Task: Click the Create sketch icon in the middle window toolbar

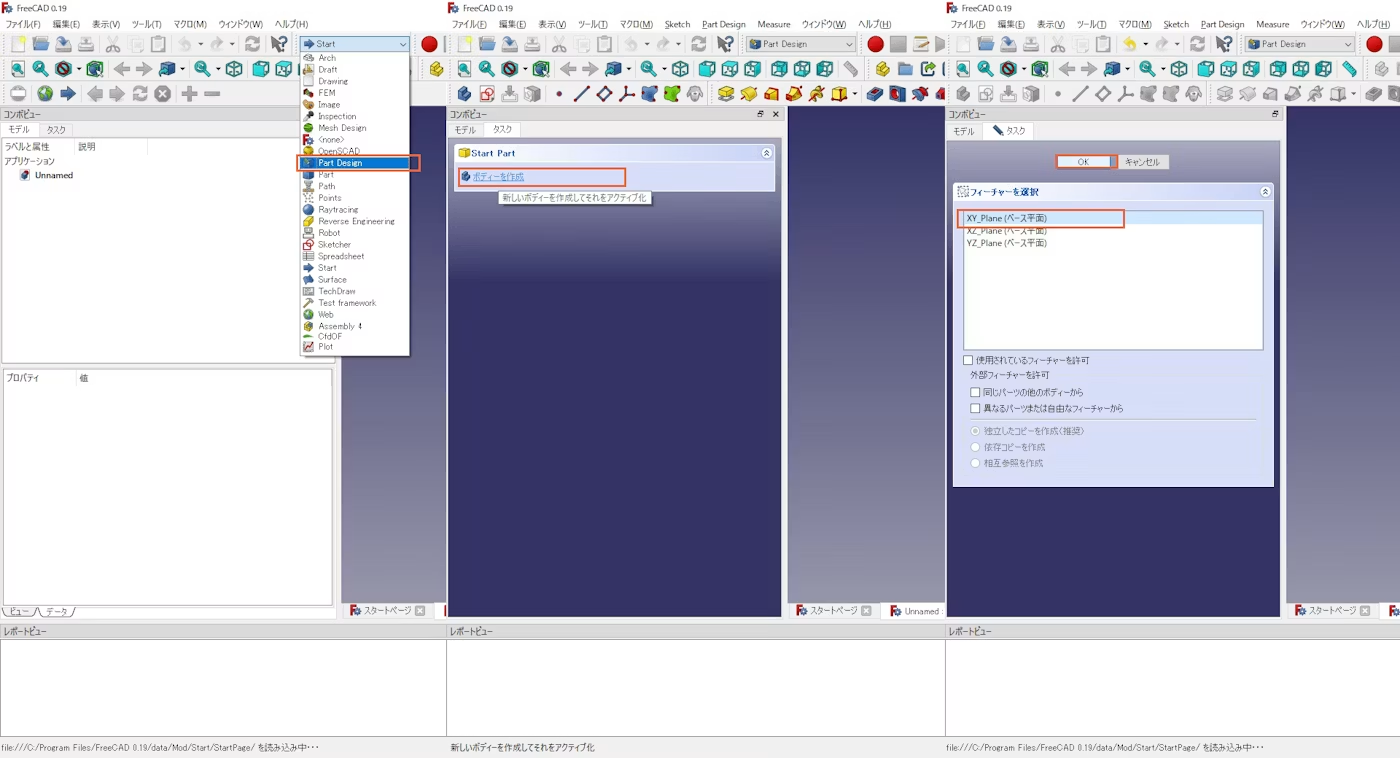Action: 487,94
